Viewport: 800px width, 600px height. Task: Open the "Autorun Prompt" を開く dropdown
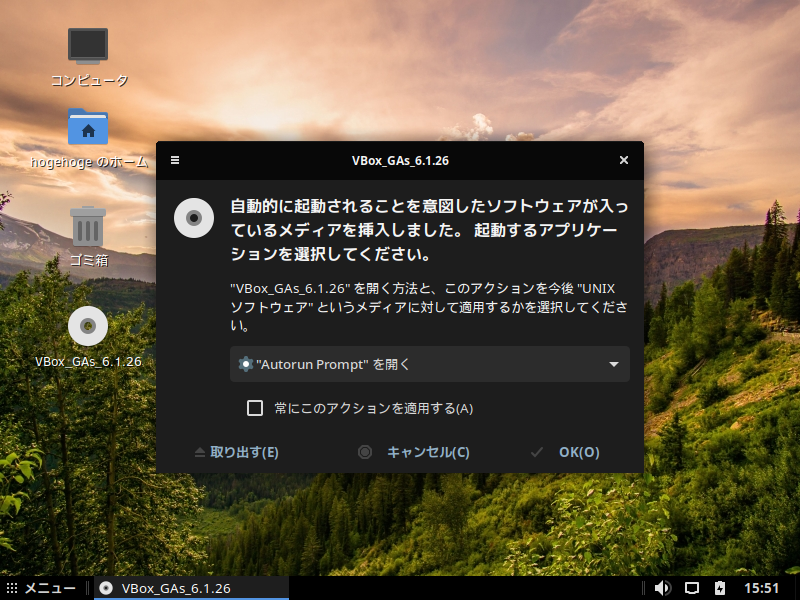[430, 364]
